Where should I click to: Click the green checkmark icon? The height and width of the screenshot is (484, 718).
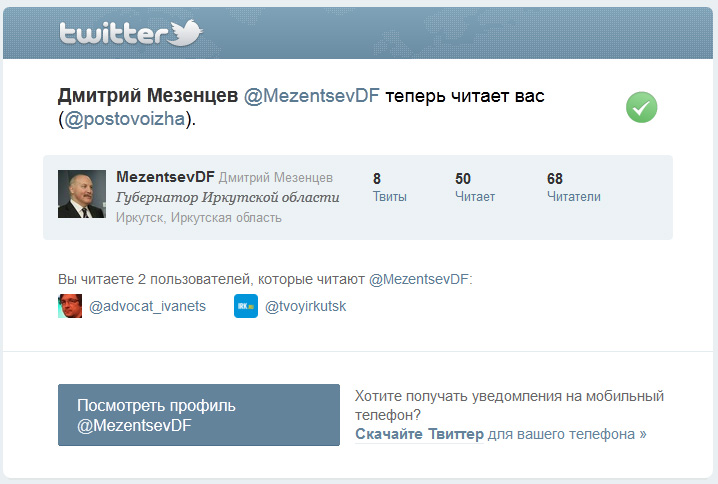641,107
